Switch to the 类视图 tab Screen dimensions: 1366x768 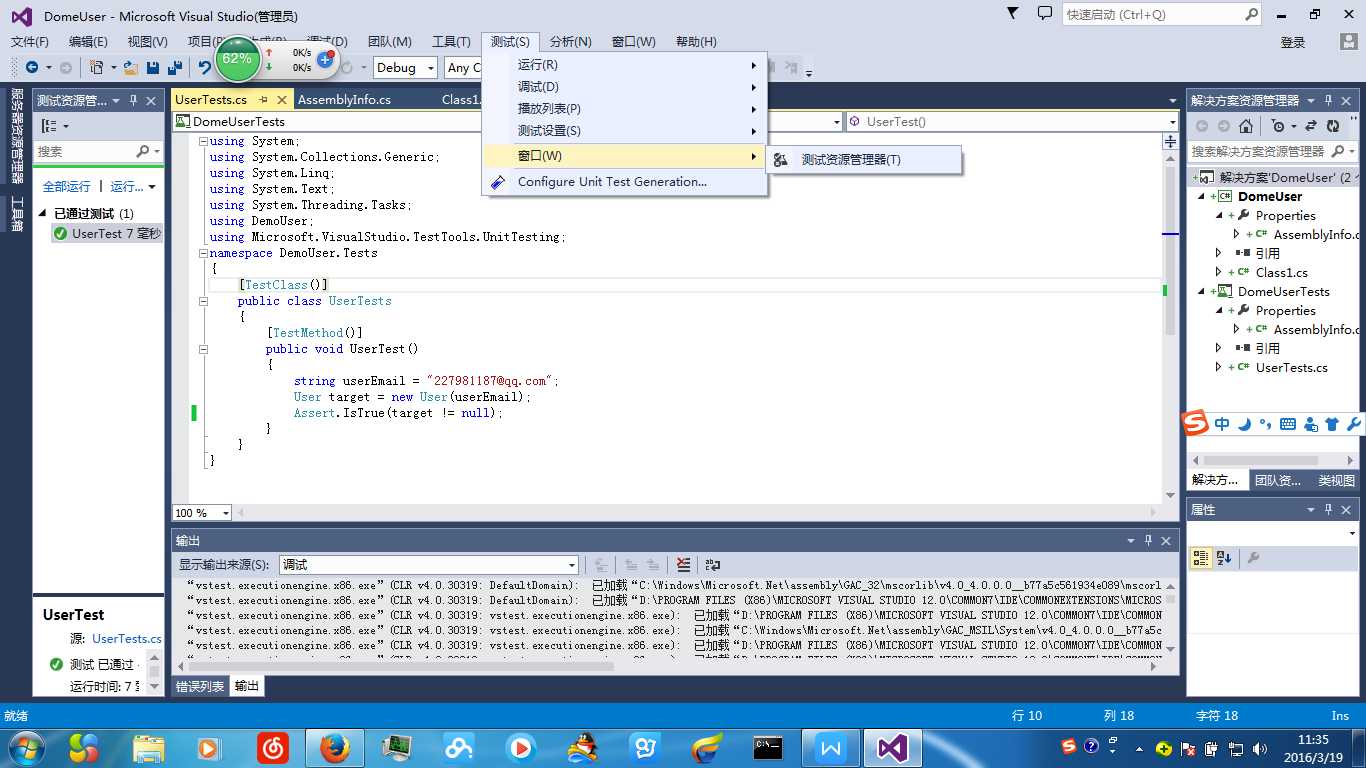pos(1336,480)
